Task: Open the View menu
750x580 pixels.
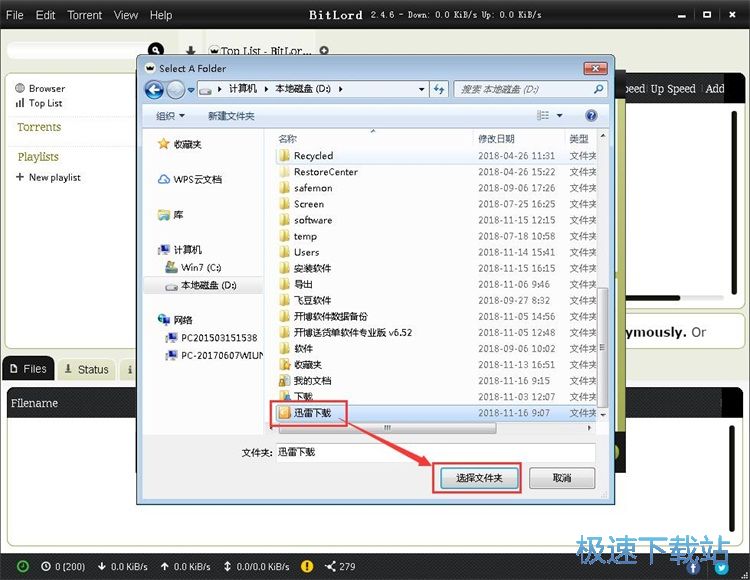Action: 126,15
